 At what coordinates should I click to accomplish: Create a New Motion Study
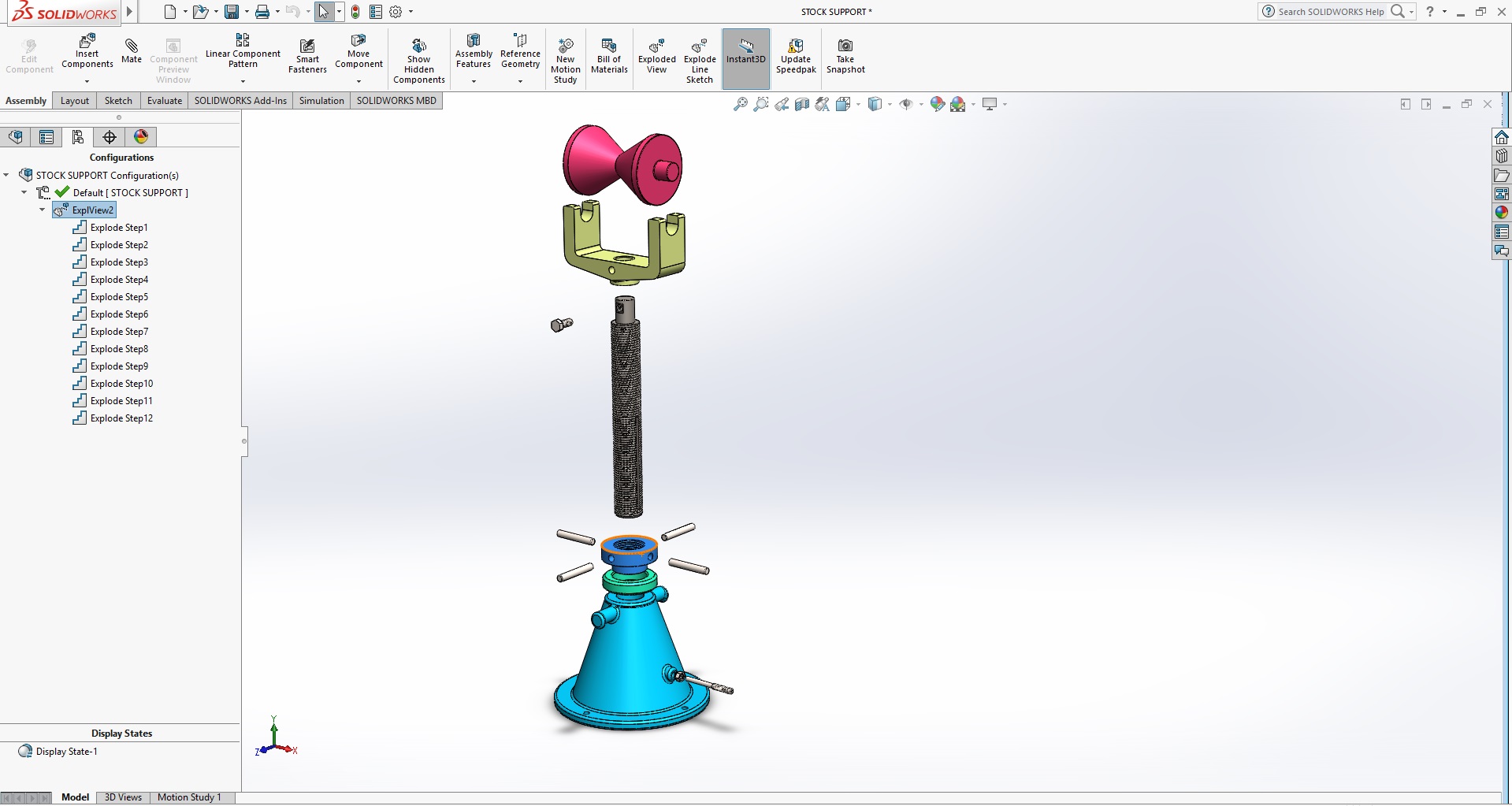(x=565, y=46)
